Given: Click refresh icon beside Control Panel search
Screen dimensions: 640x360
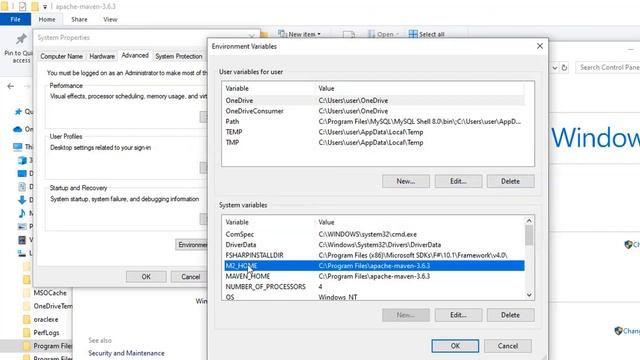Looking at the screenshot, I should (x=564, y=68).
